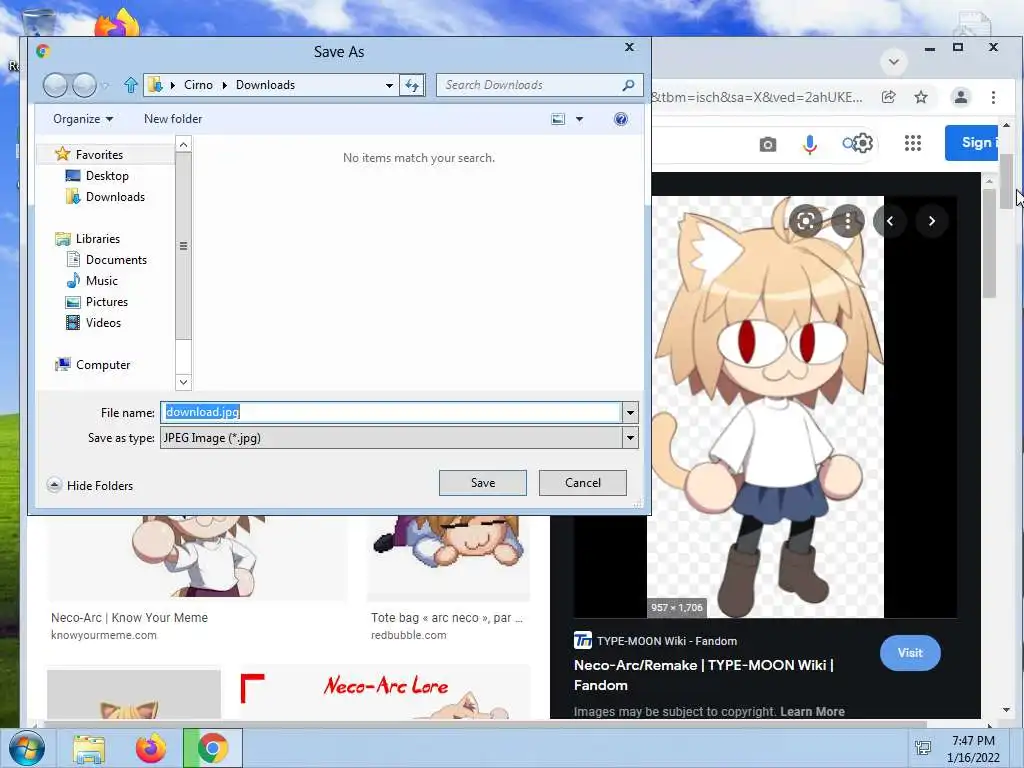Select Downloads in the navigation pane
The image size is (1024, 768).
click(x=115, y=197)
